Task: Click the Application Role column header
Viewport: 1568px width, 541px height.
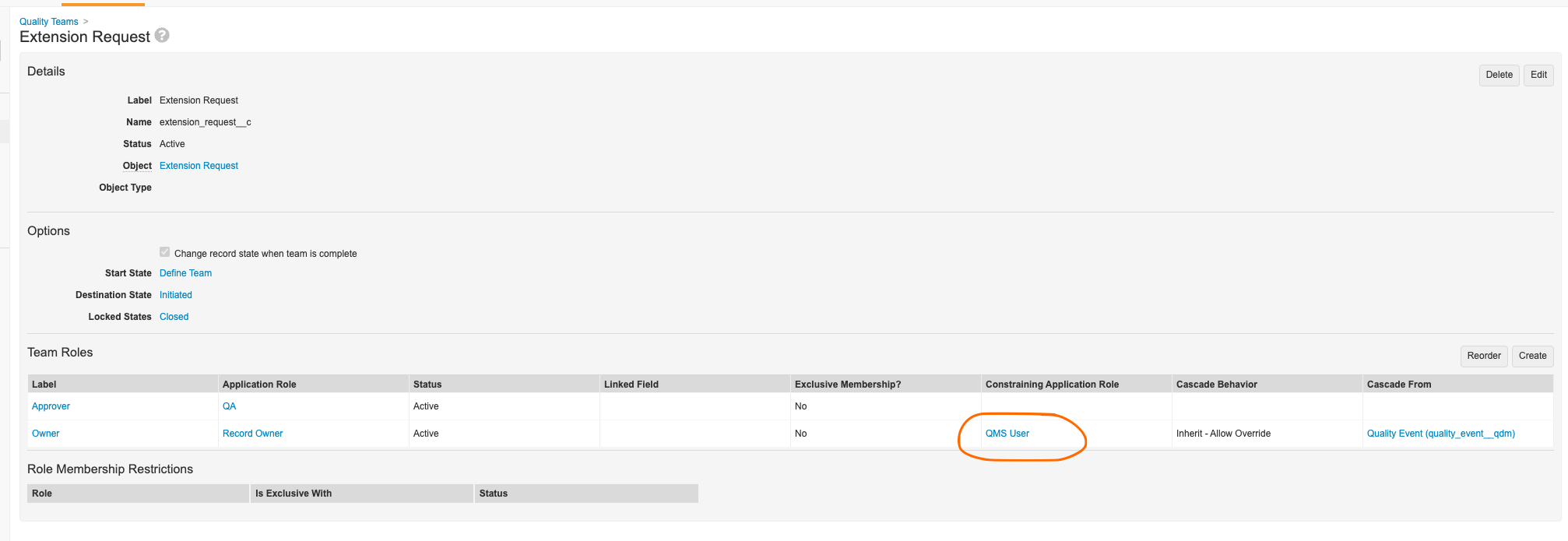Action: pyautogui.click(x=259, y=385)
